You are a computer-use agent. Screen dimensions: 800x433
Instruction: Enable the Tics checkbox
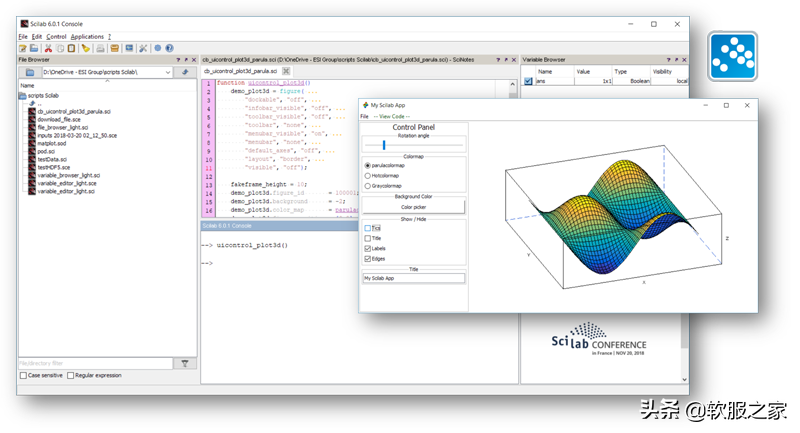(367, 228)
